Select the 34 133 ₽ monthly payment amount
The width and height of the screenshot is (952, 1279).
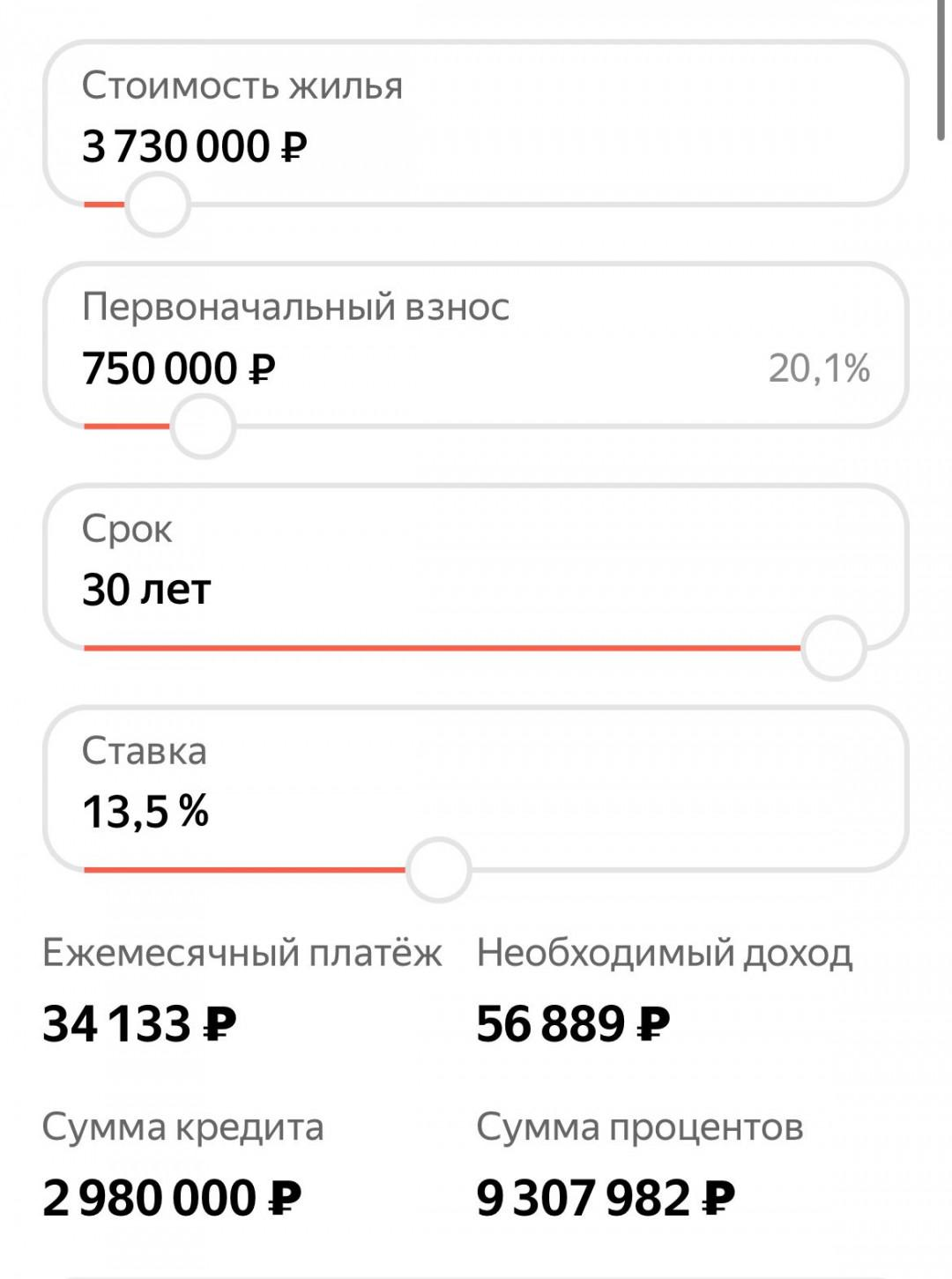139,1024
